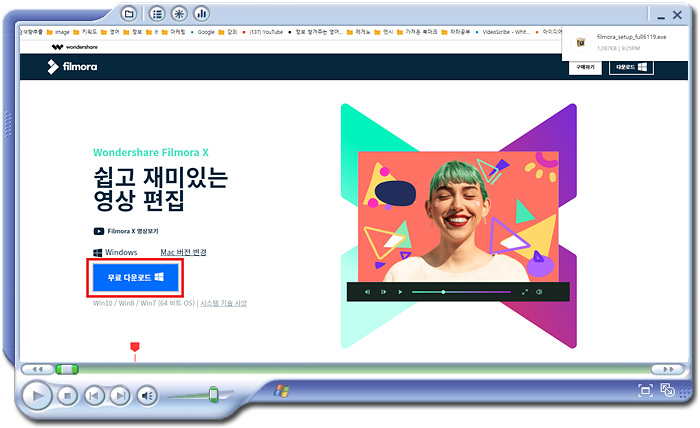
Task: Open the VideoScribe bookmark
Action: [x=502, y=32]
